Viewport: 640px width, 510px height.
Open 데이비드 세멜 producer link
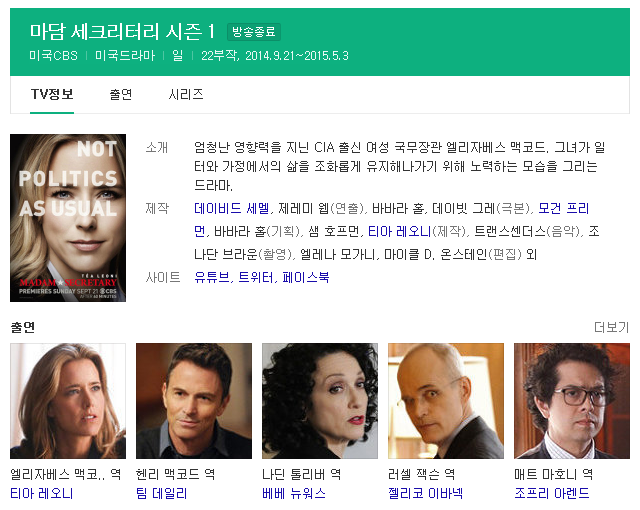tap(231, 208)
